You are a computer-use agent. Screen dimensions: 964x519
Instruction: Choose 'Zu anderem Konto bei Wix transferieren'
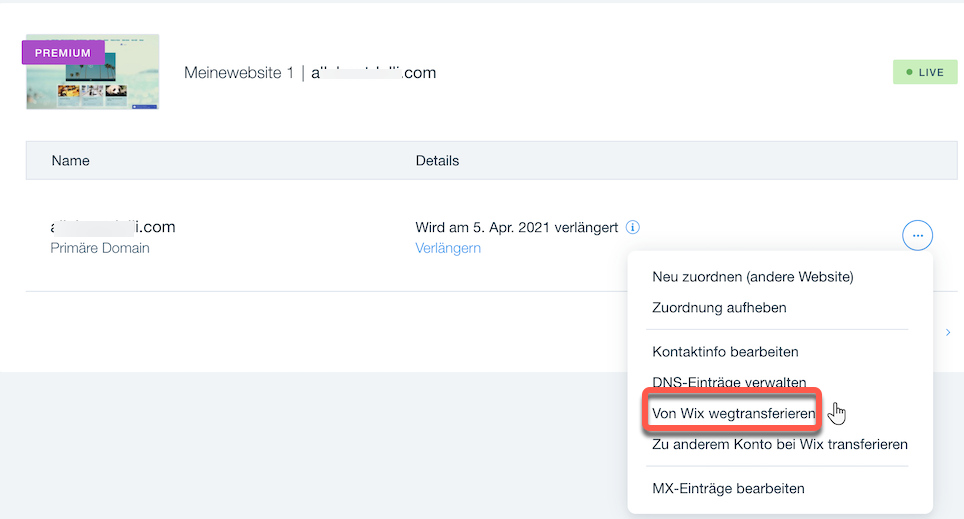click(x=779, y=444)
